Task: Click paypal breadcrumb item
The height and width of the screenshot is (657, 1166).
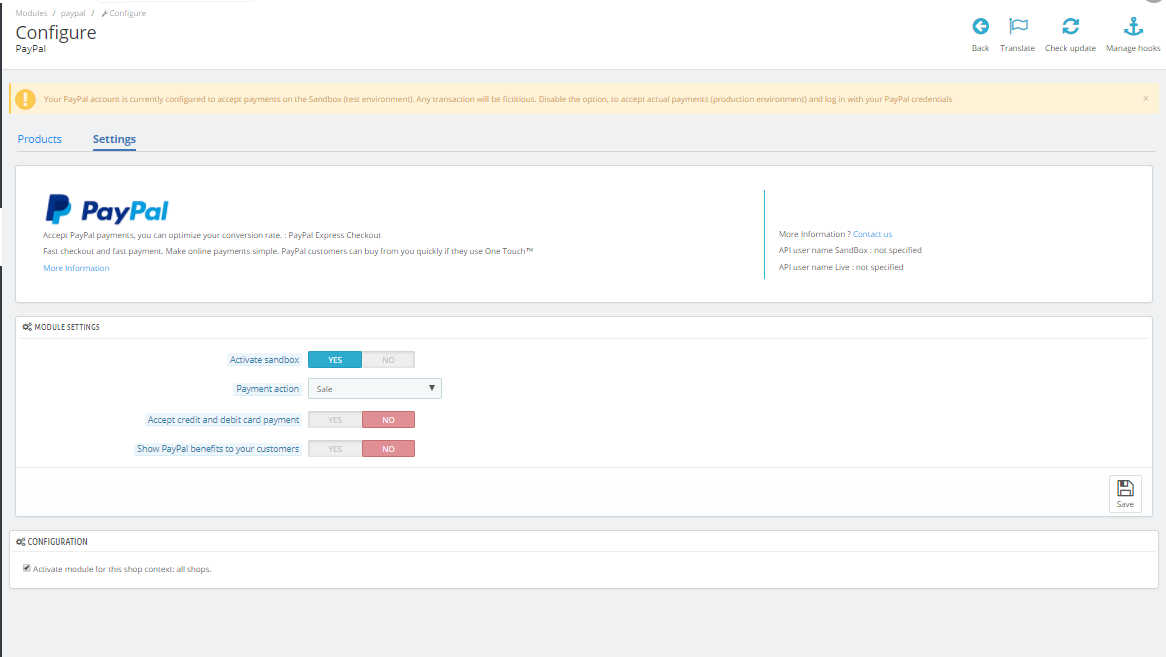Action: click(x=73, y=13)
